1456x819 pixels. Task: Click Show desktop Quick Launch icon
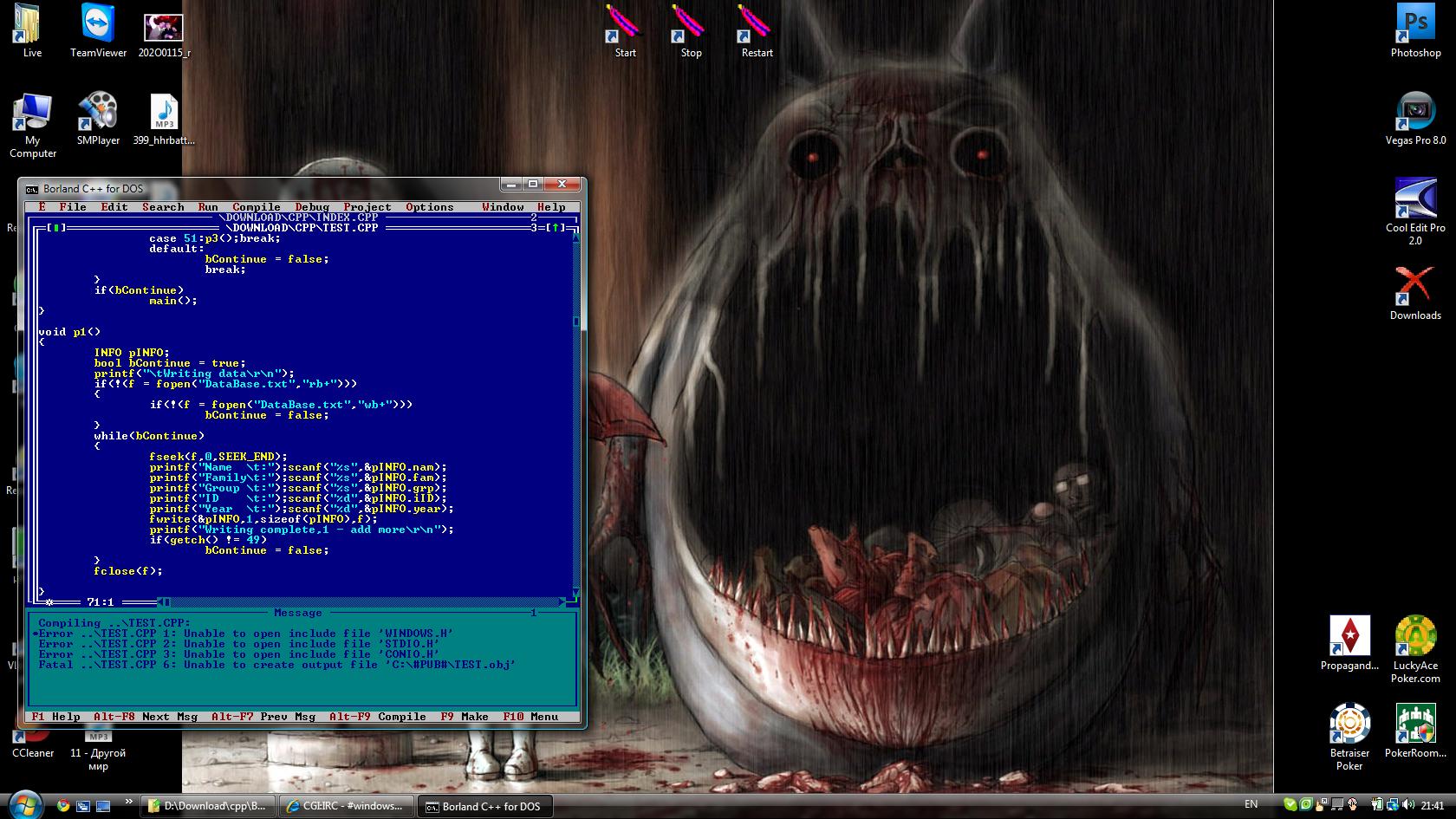pos(103,805)
